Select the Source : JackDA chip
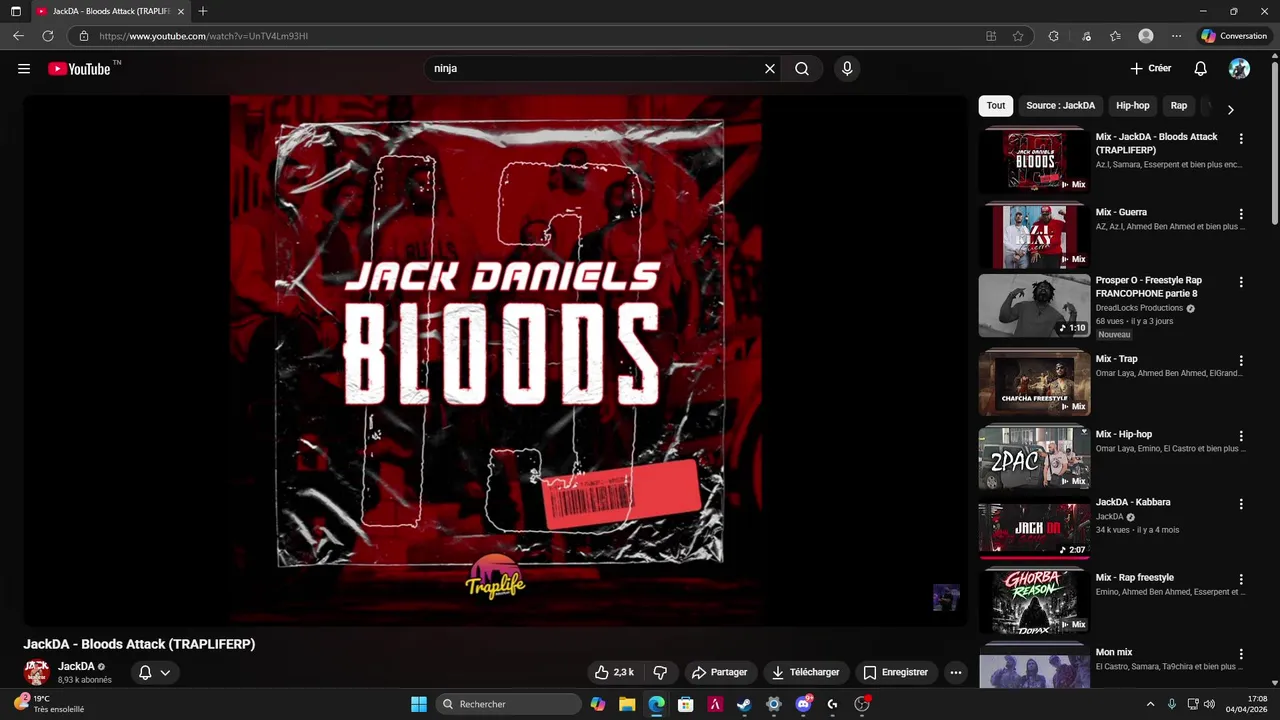Screen dimensions: 1280x720 click(x=1060, y=105)
